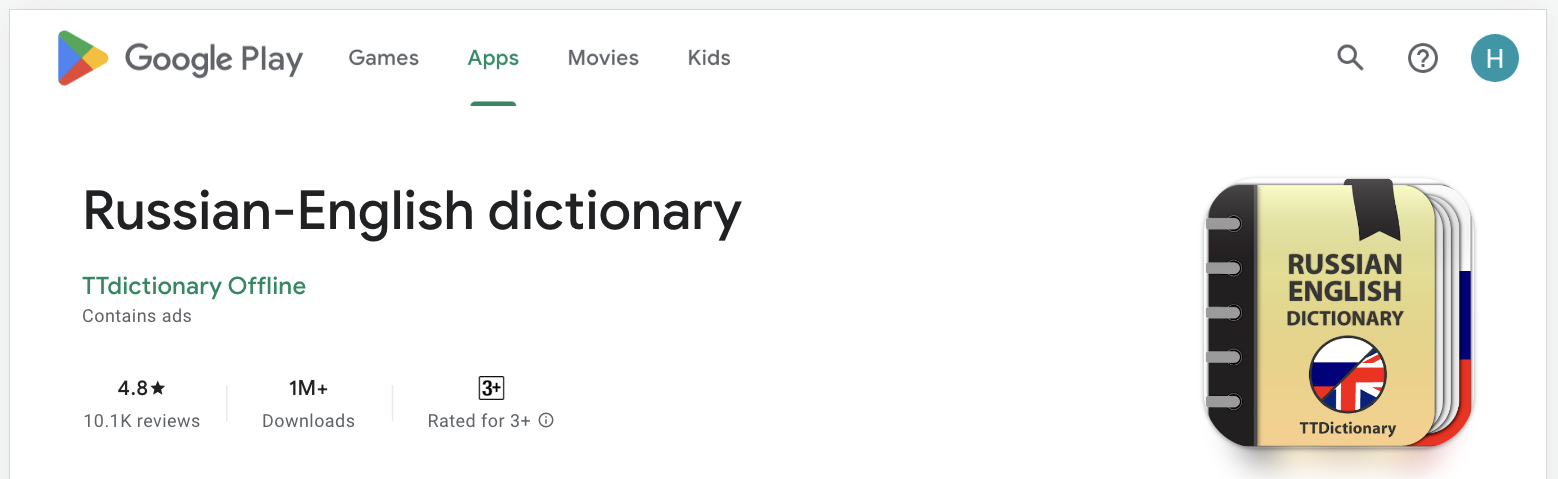1558x479 pixels.
Task: Click the Google Play wordmark text
Action: [214, 60]
